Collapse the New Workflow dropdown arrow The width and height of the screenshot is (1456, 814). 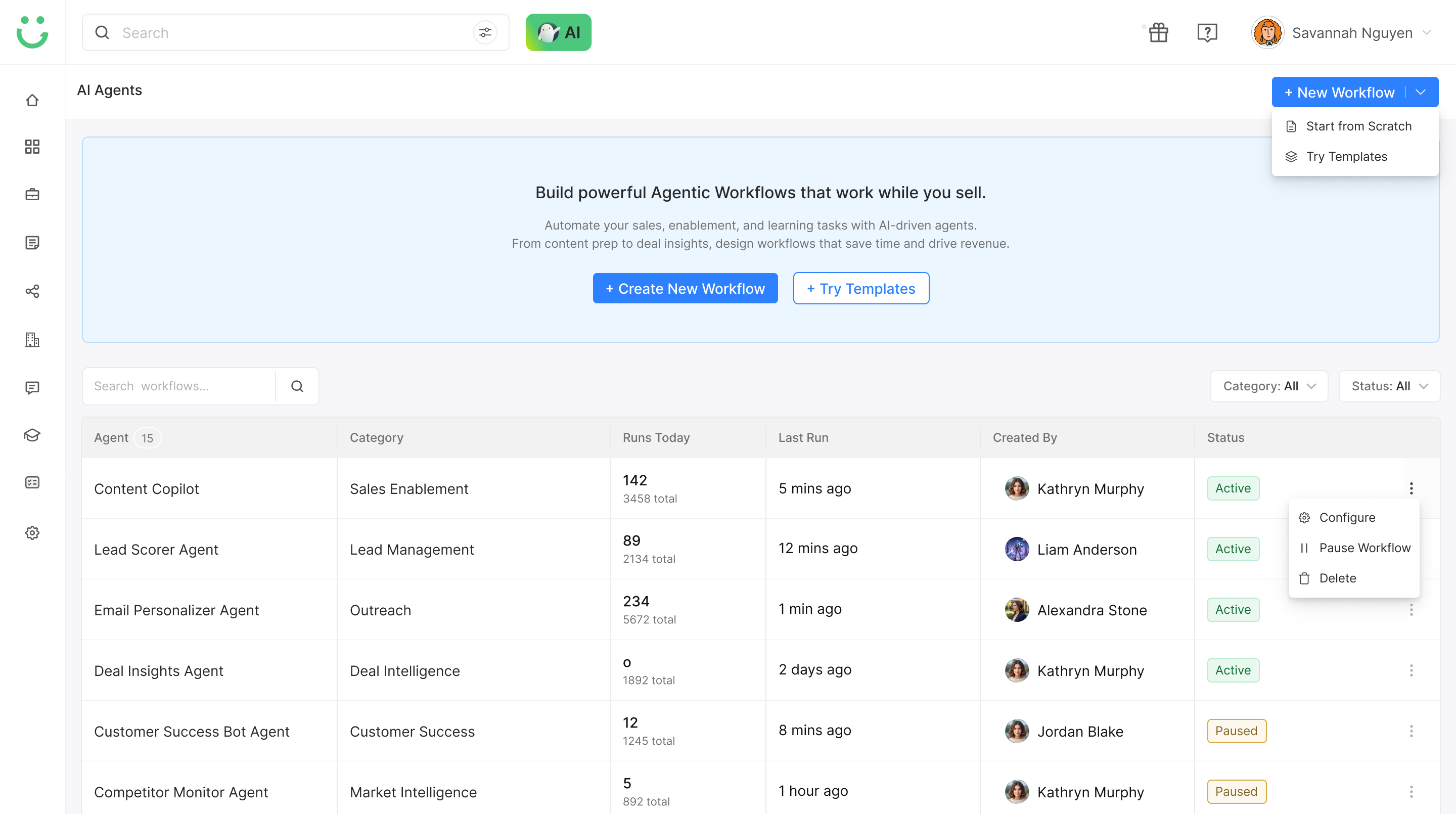tap(1421, 92)
